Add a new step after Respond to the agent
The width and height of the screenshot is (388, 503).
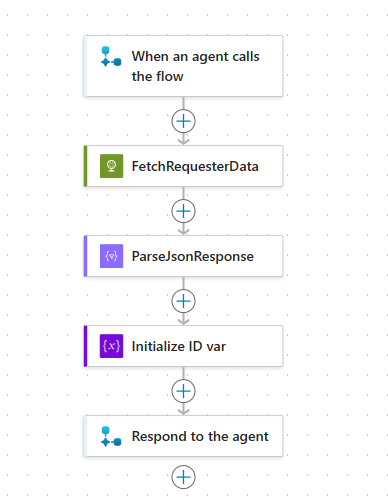[183, 477]
